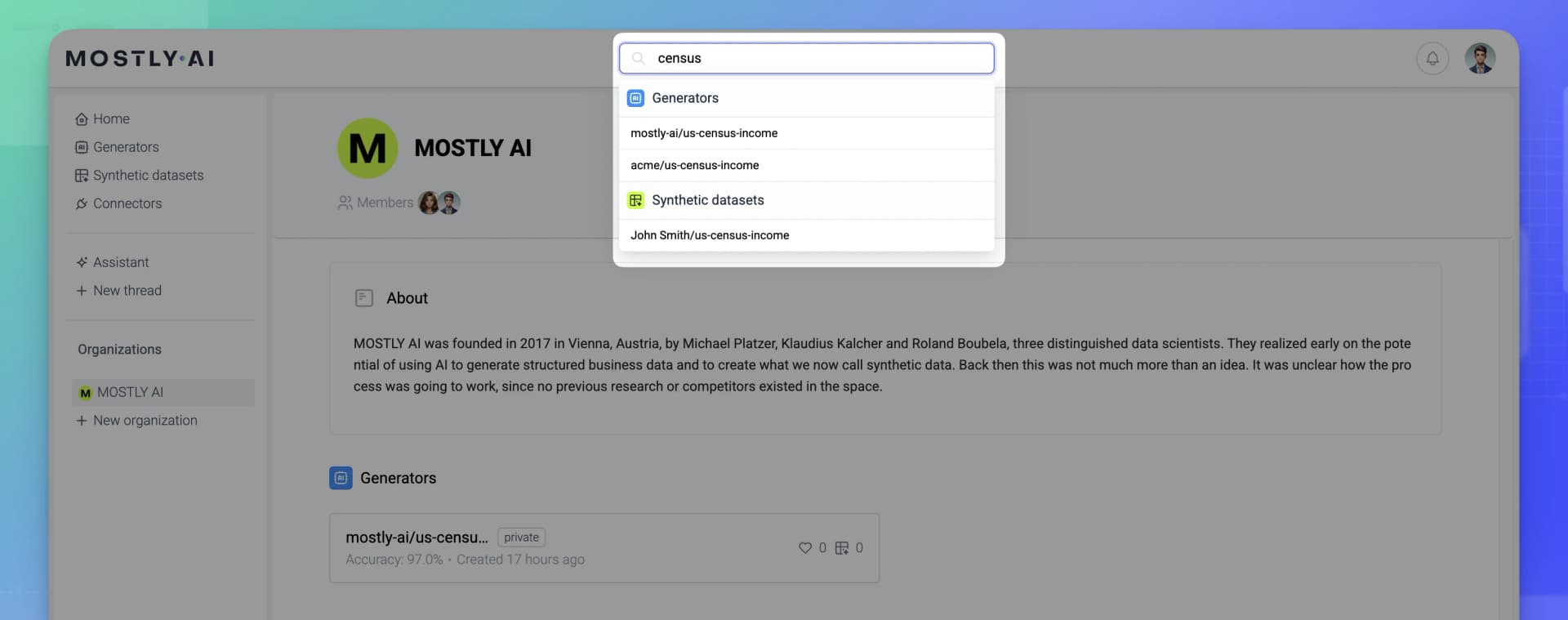Click the plus icon beside New organization
1568x620 pixels.
82,421
